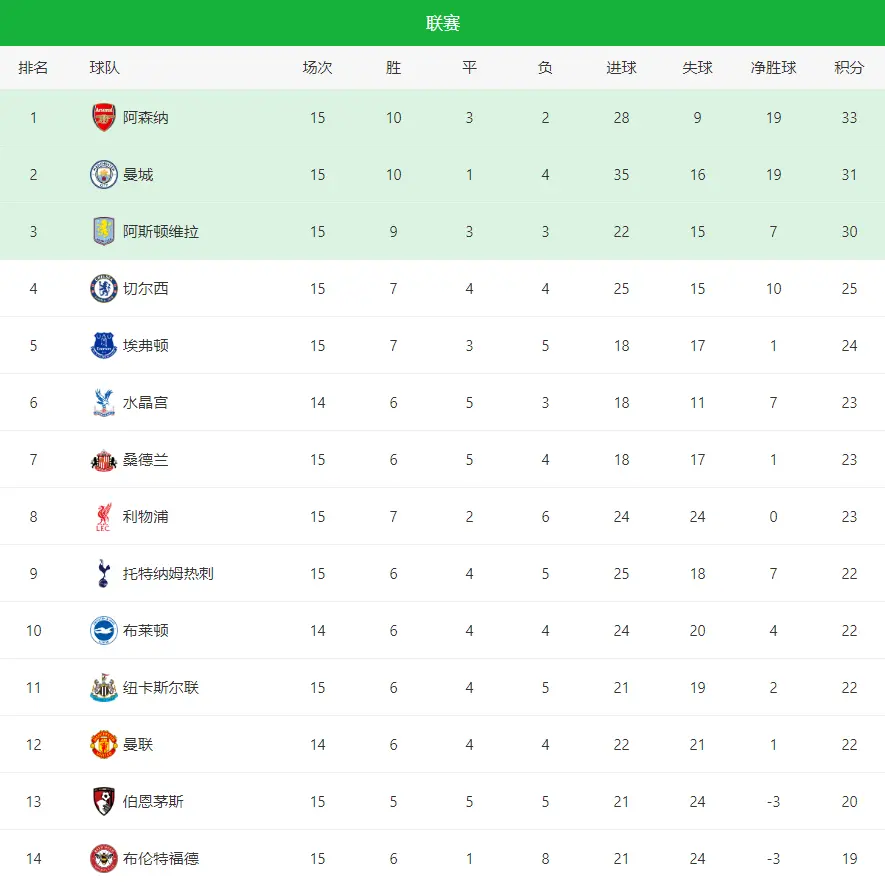Open the 曼联 team name link
The height and width of the screenshot is (882, 885).
pyautogui.click(x=138, y=745)
